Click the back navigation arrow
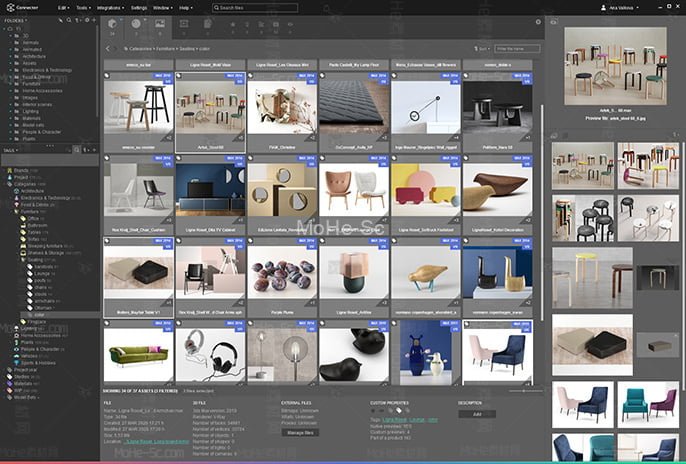 (x=108, y=48)
